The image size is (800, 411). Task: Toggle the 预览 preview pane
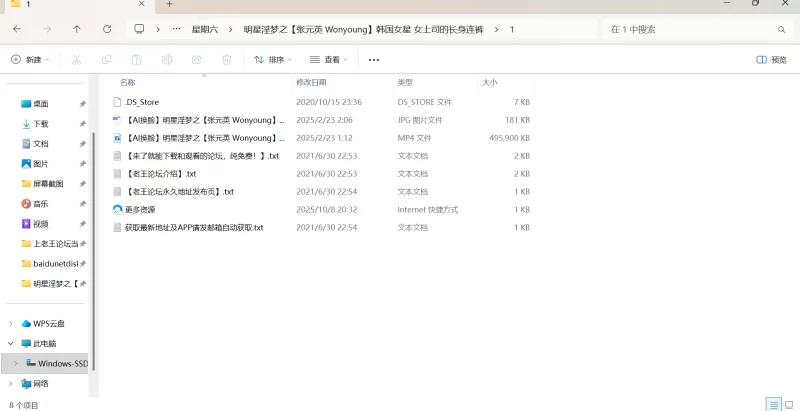(771, 60)
